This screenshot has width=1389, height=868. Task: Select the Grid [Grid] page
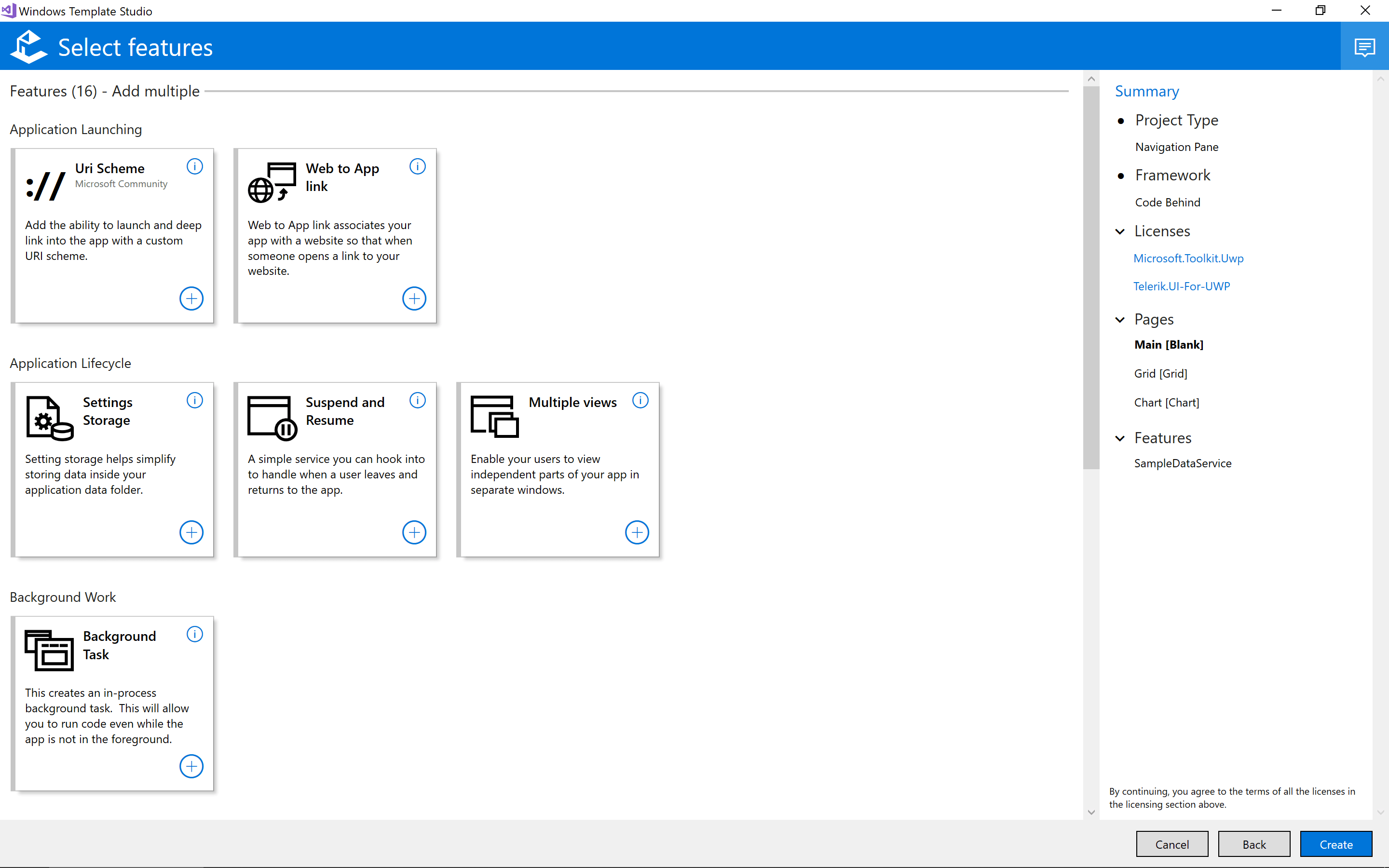tap(1160, 374)
